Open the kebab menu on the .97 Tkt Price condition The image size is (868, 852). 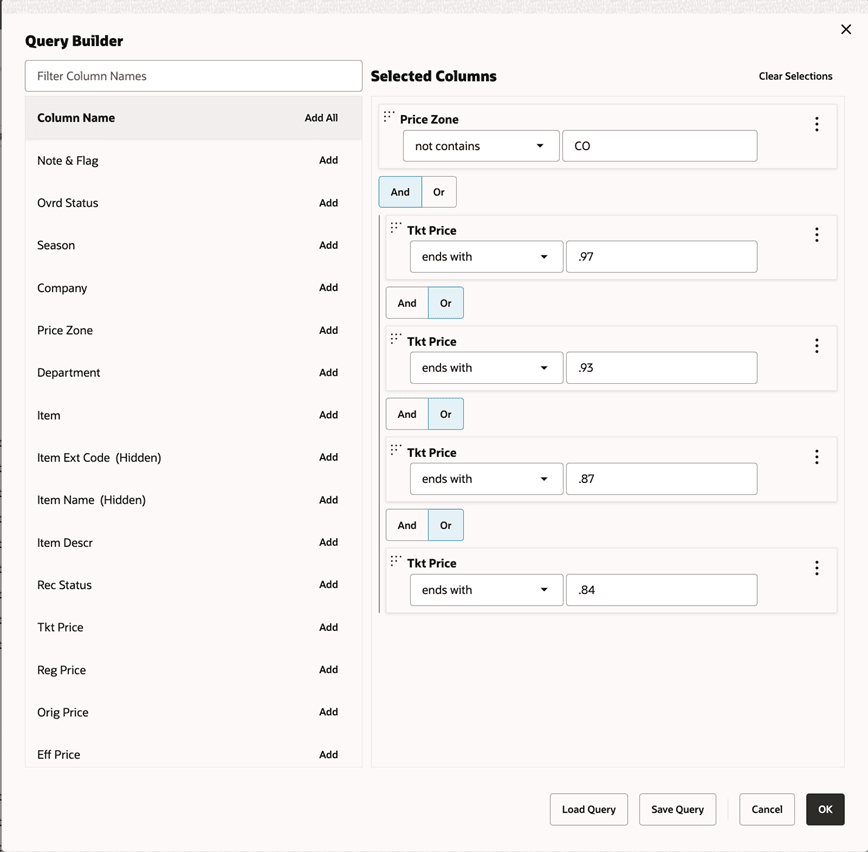click(816, 235)
